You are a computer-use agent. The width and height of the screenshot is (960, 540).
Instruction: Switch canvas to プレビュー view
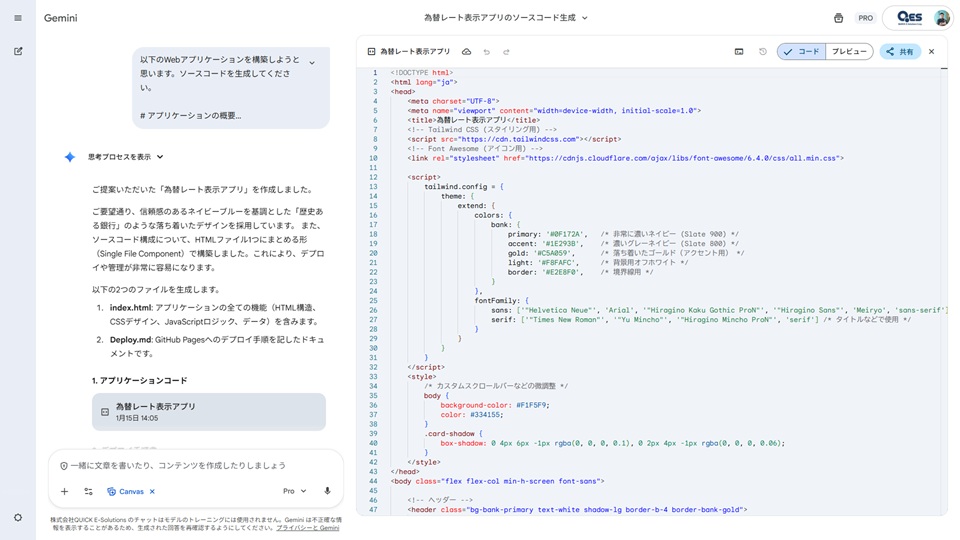[x=849, y=52]
